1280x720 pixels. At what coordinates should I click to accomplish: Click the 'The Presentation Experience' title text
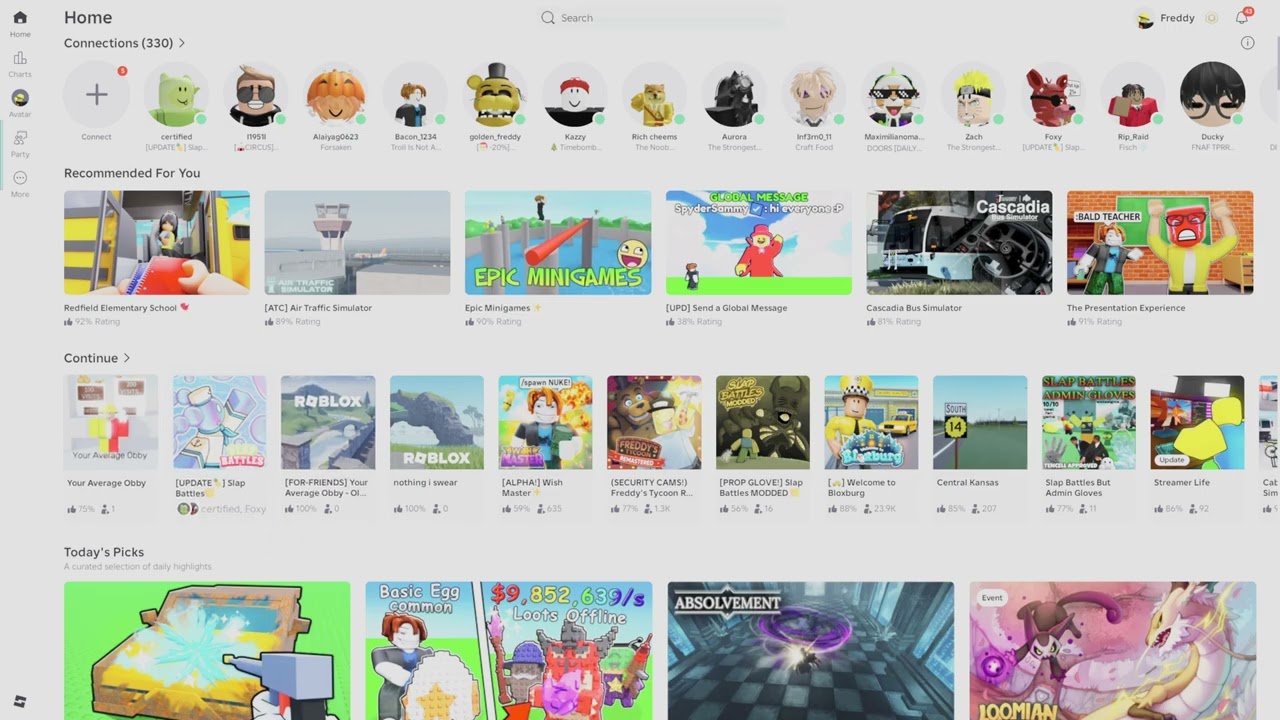[x=1126, y=308]
